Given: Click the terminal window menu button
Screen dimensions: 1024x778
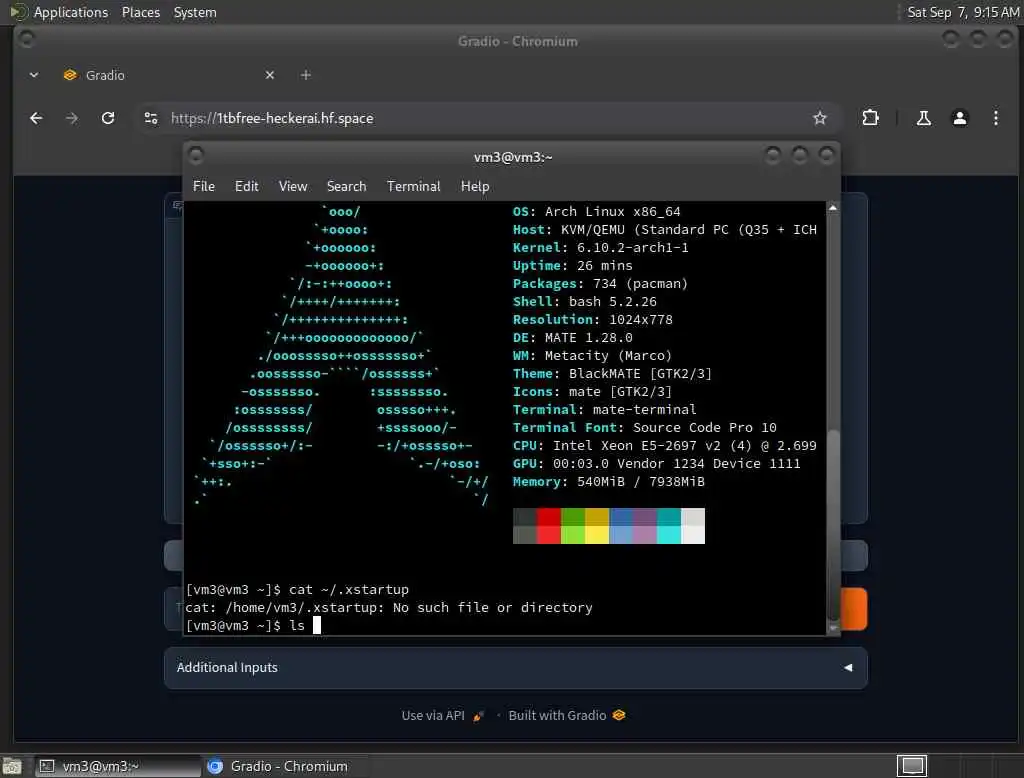Looking at the screenshot, I should tap(195, 155).
